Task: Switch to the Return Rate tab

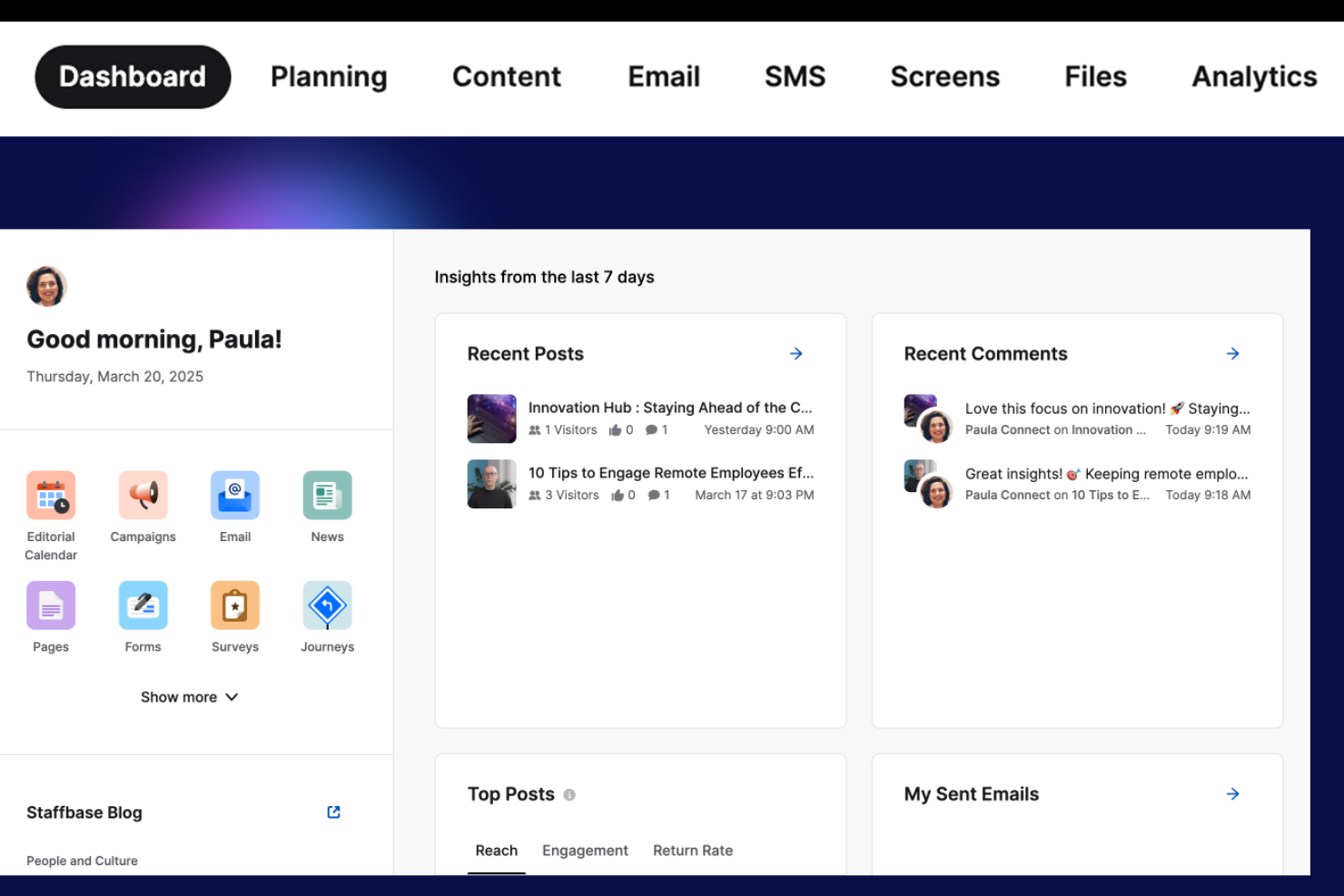Action: click(x=693, y=850)
